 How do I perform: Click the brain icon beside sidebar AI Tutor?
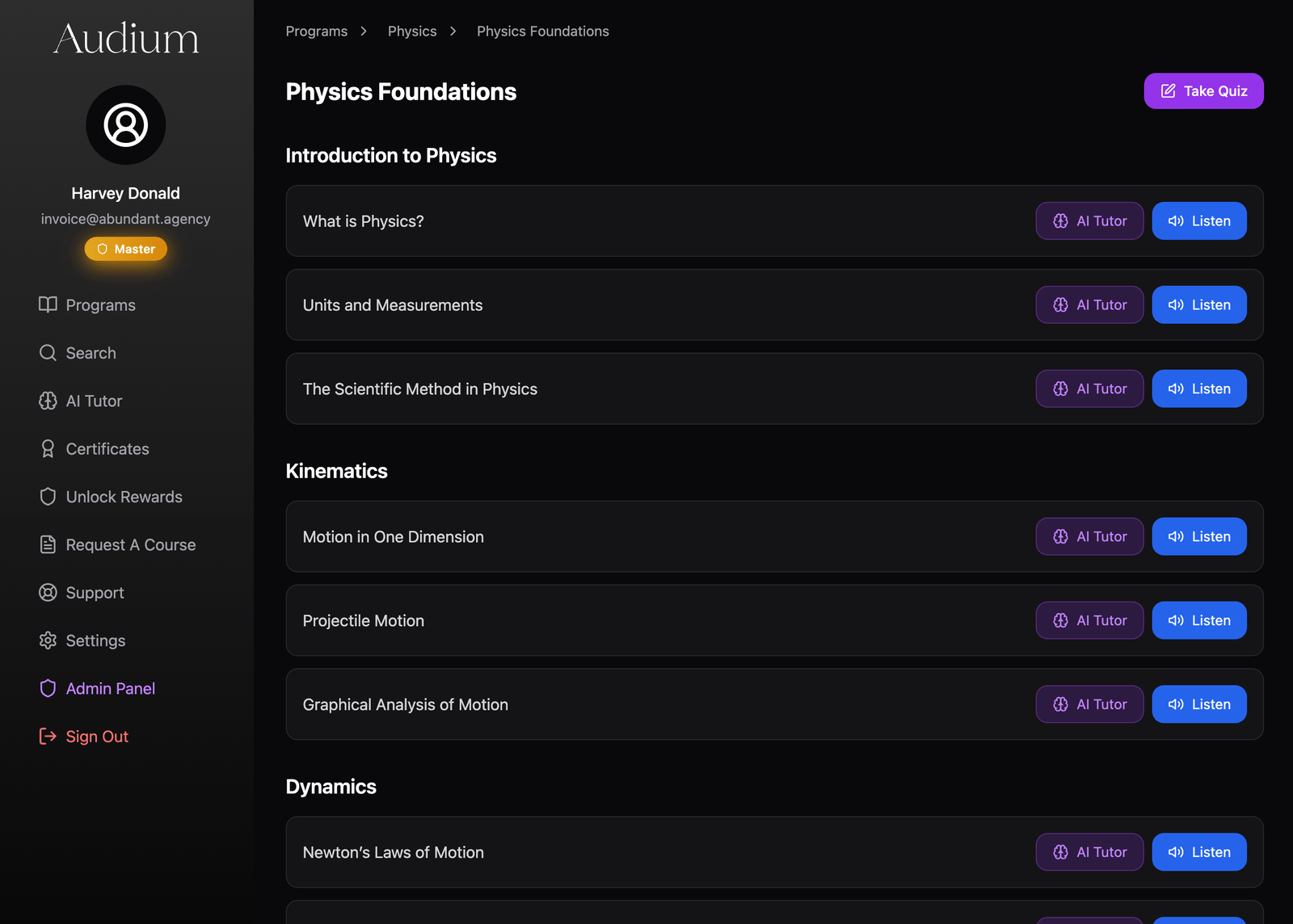pyautogui.click(x=48, y=401)
